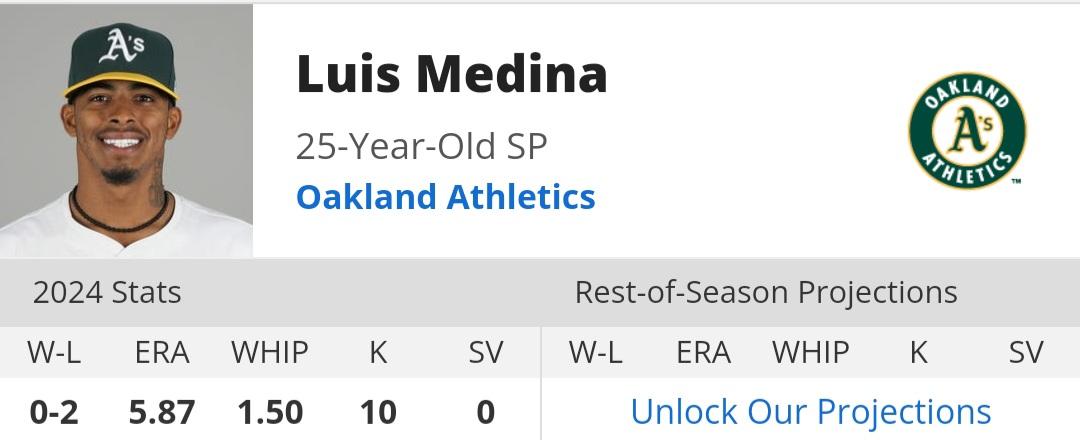Click the ERA column header under 2024 Stats

(162, 352)
